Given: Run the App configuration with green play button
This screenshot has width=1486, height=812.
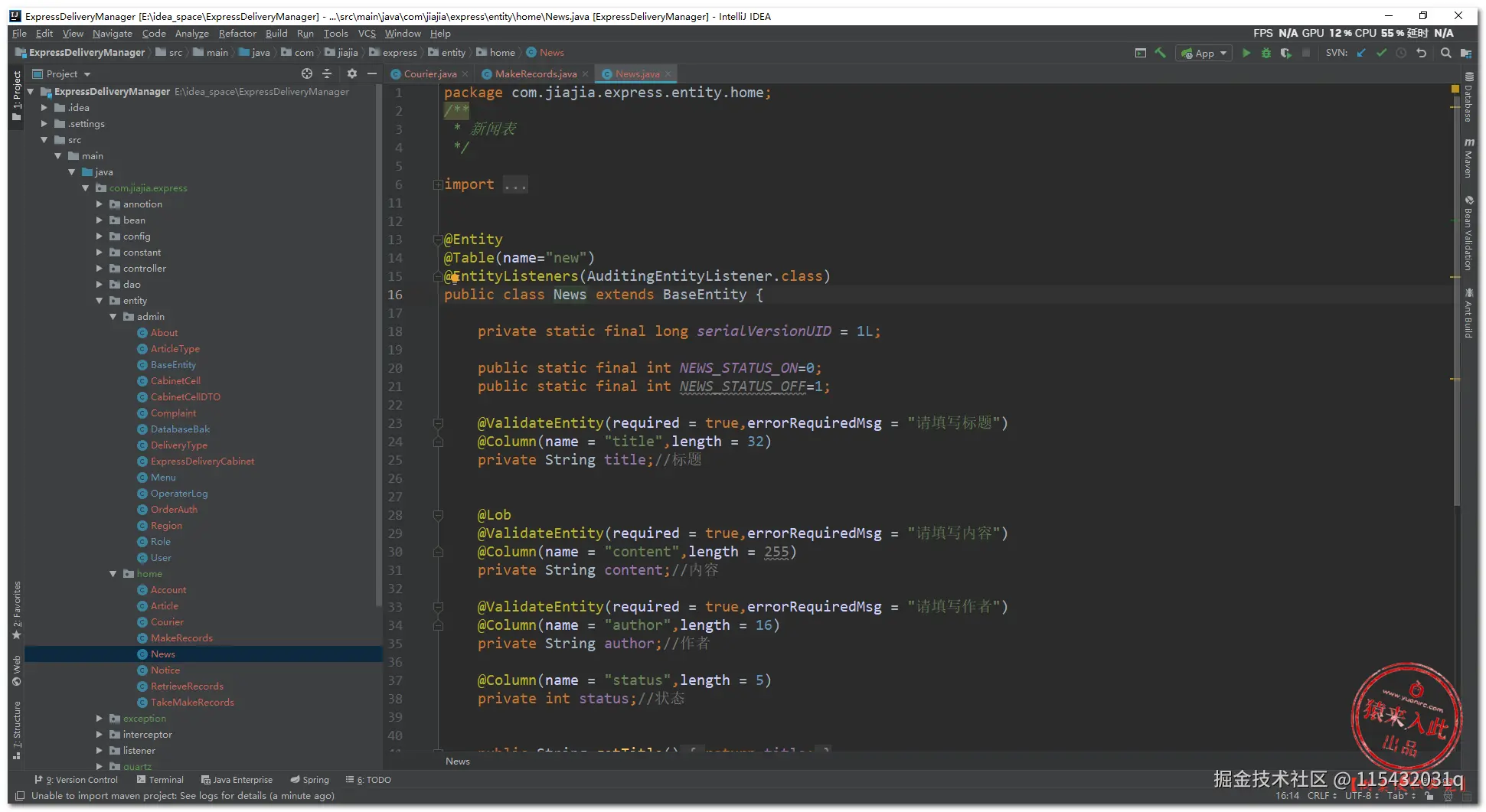Looking at the screenshot, I should point(1246,53).
